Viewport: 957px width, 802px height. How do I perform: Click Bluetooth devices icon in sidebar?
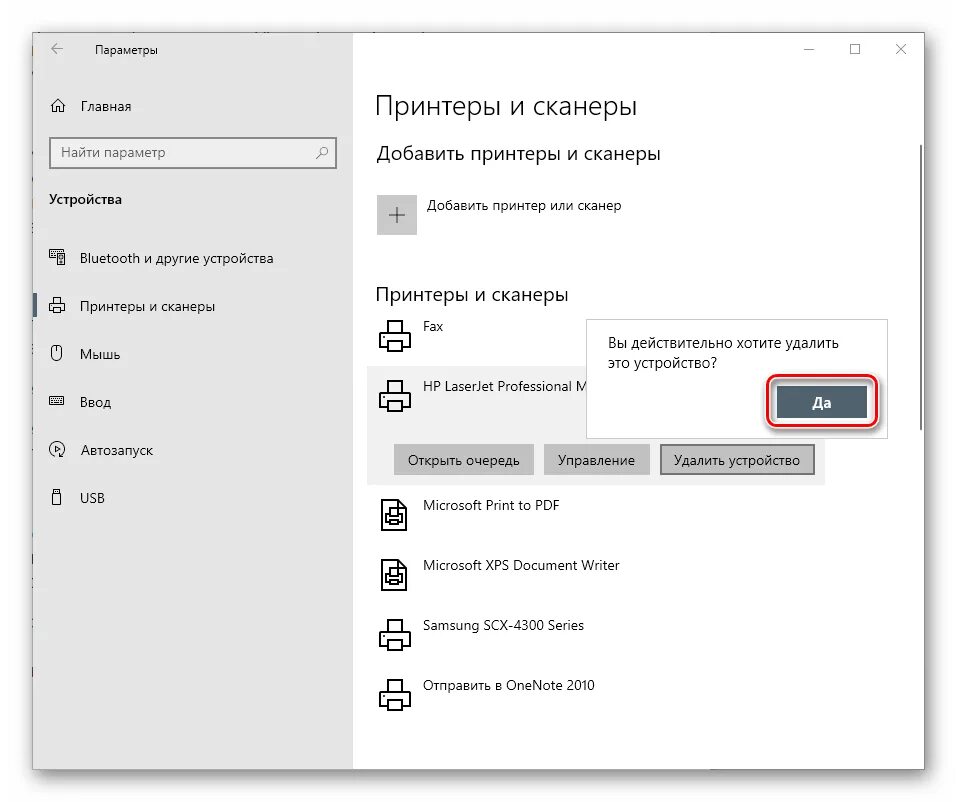57,258
